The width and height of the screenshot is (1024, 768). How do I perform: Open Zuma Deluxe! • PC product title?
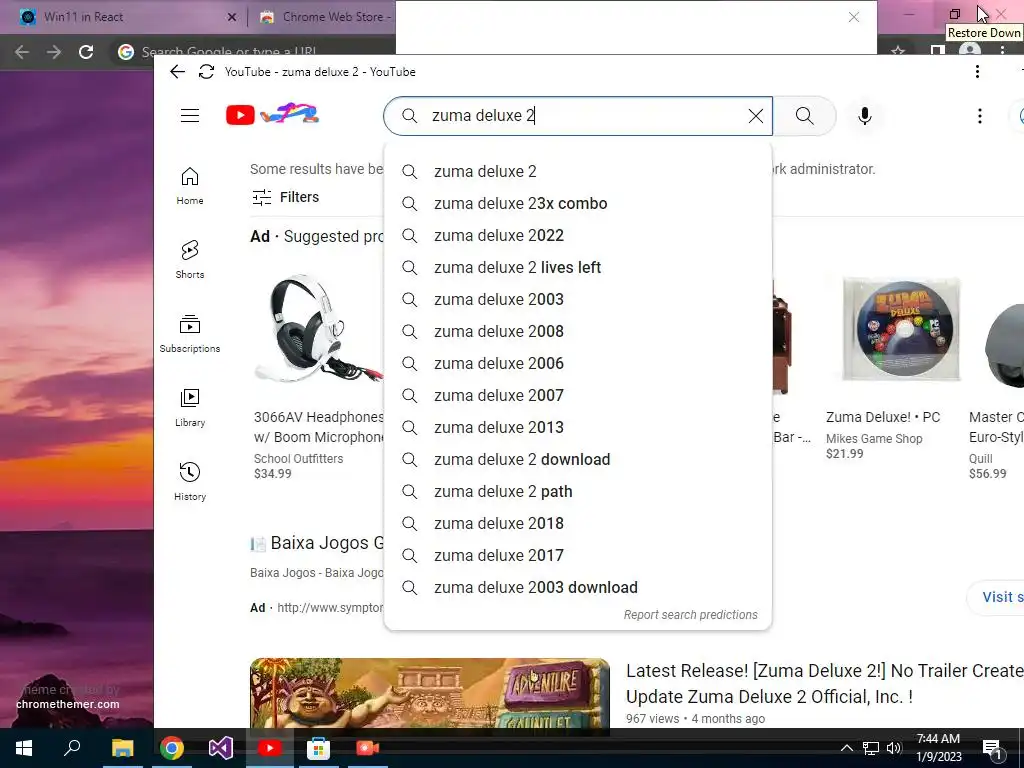click(x=883, y=417)
